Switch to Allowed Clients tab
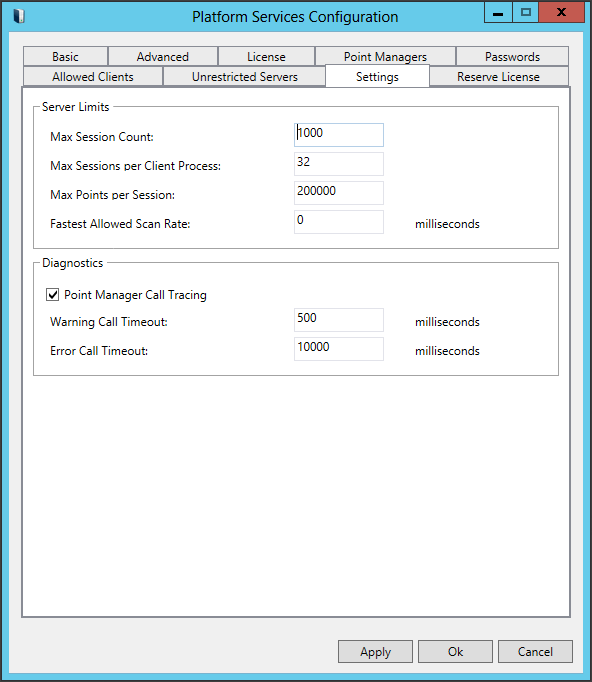592x682 pixels. 93,77
